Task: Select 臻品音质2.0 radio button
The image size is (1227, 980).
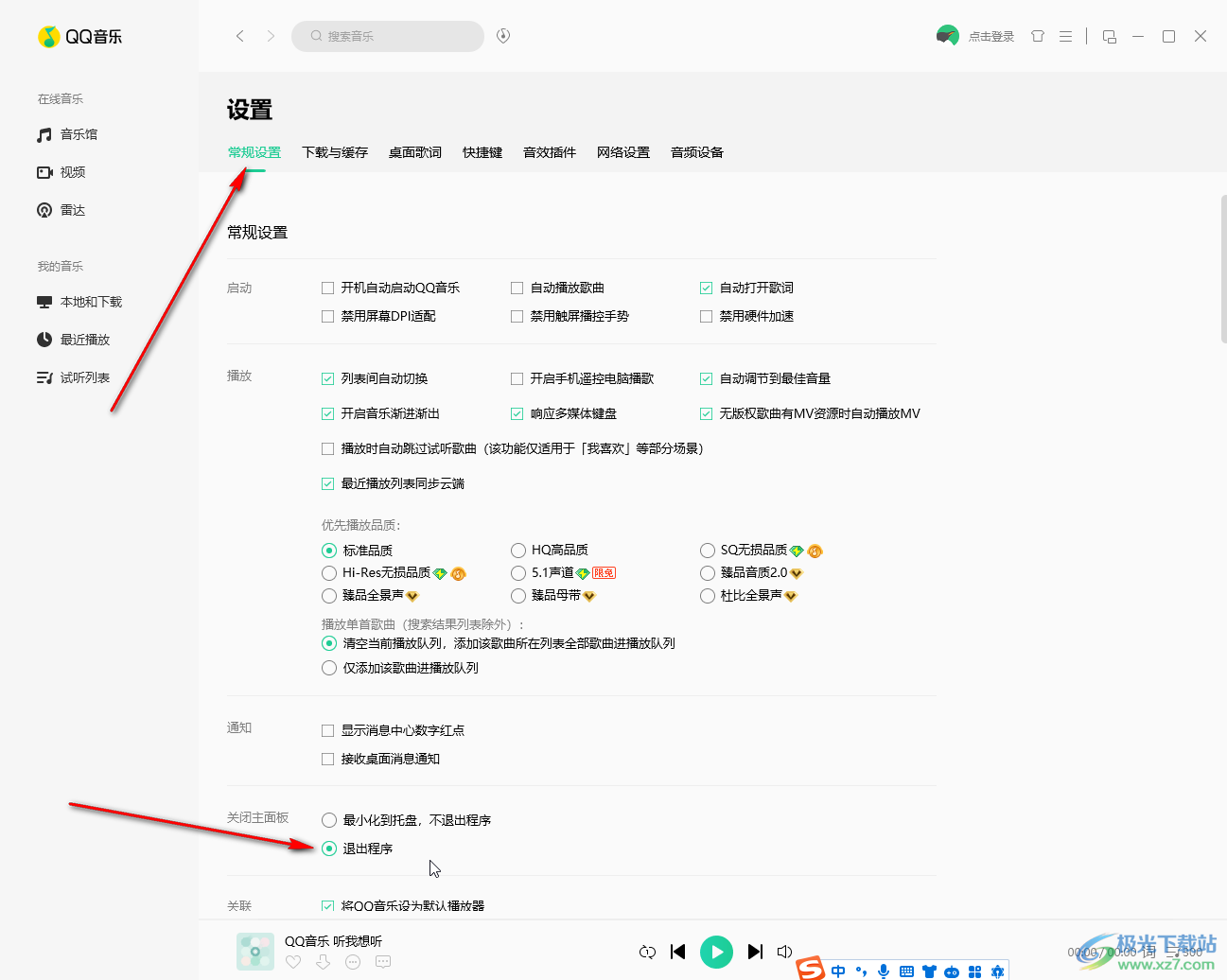Action: (708, 573)
